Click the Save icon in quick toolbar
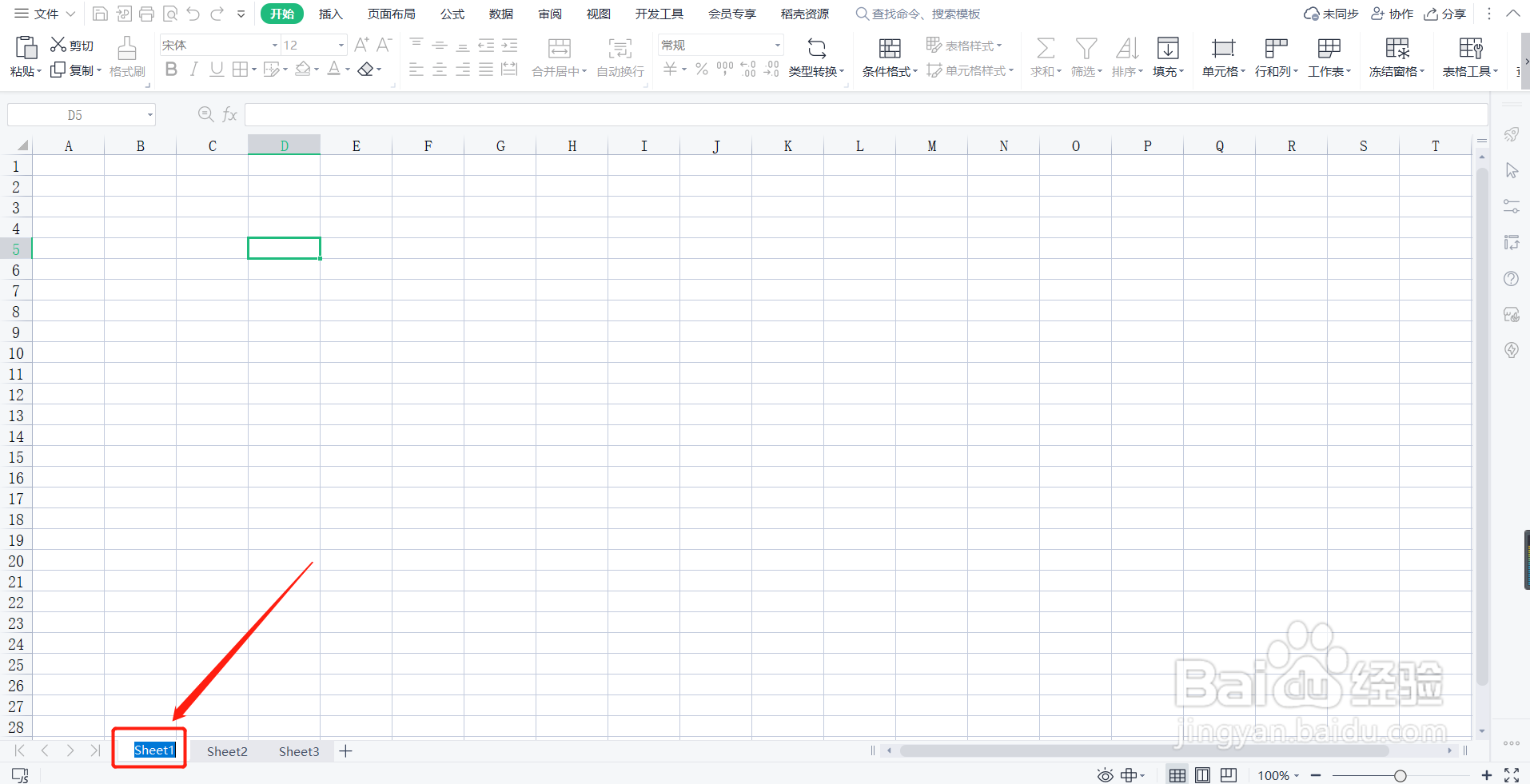This screenshot has height=784, width=1530. point(100,14)
